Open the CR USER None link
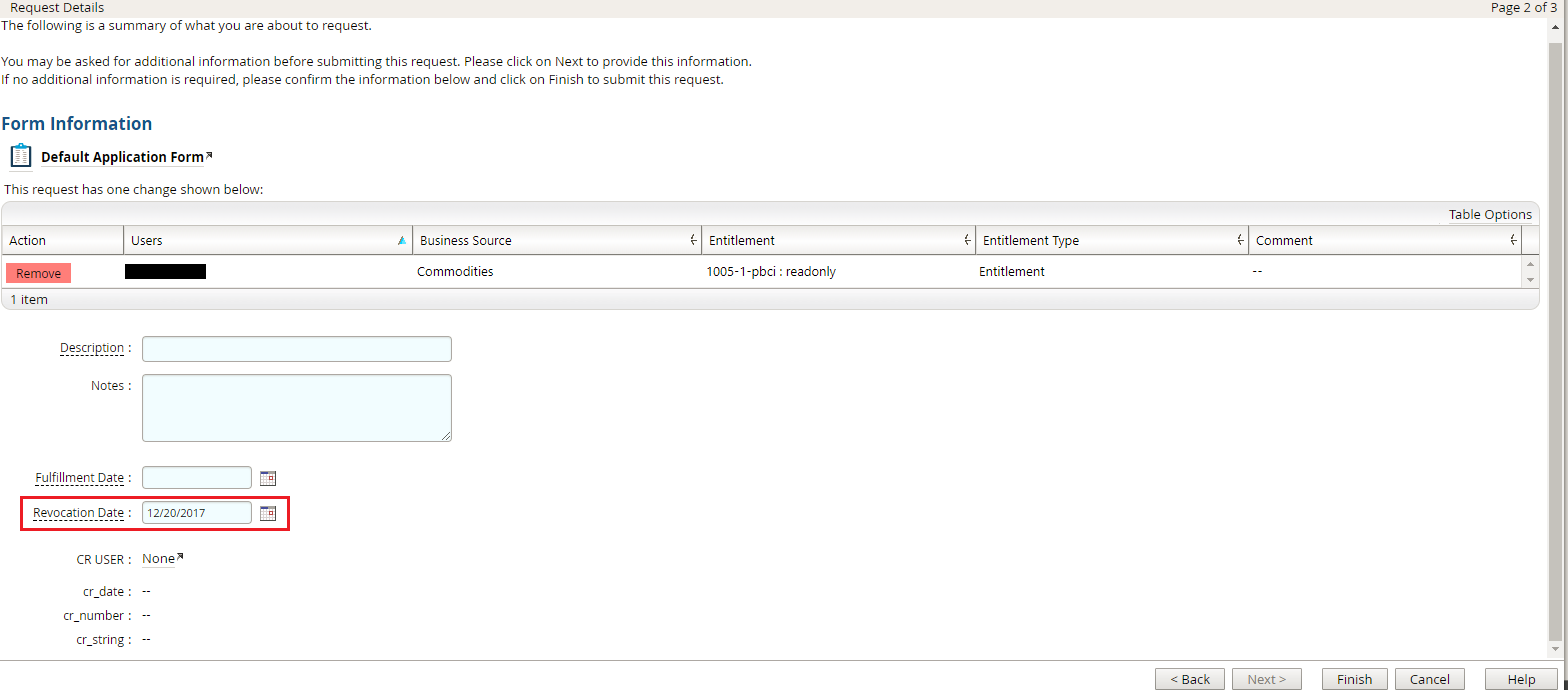This screenshot has height=690, width=1568. [x=159, y=559]
